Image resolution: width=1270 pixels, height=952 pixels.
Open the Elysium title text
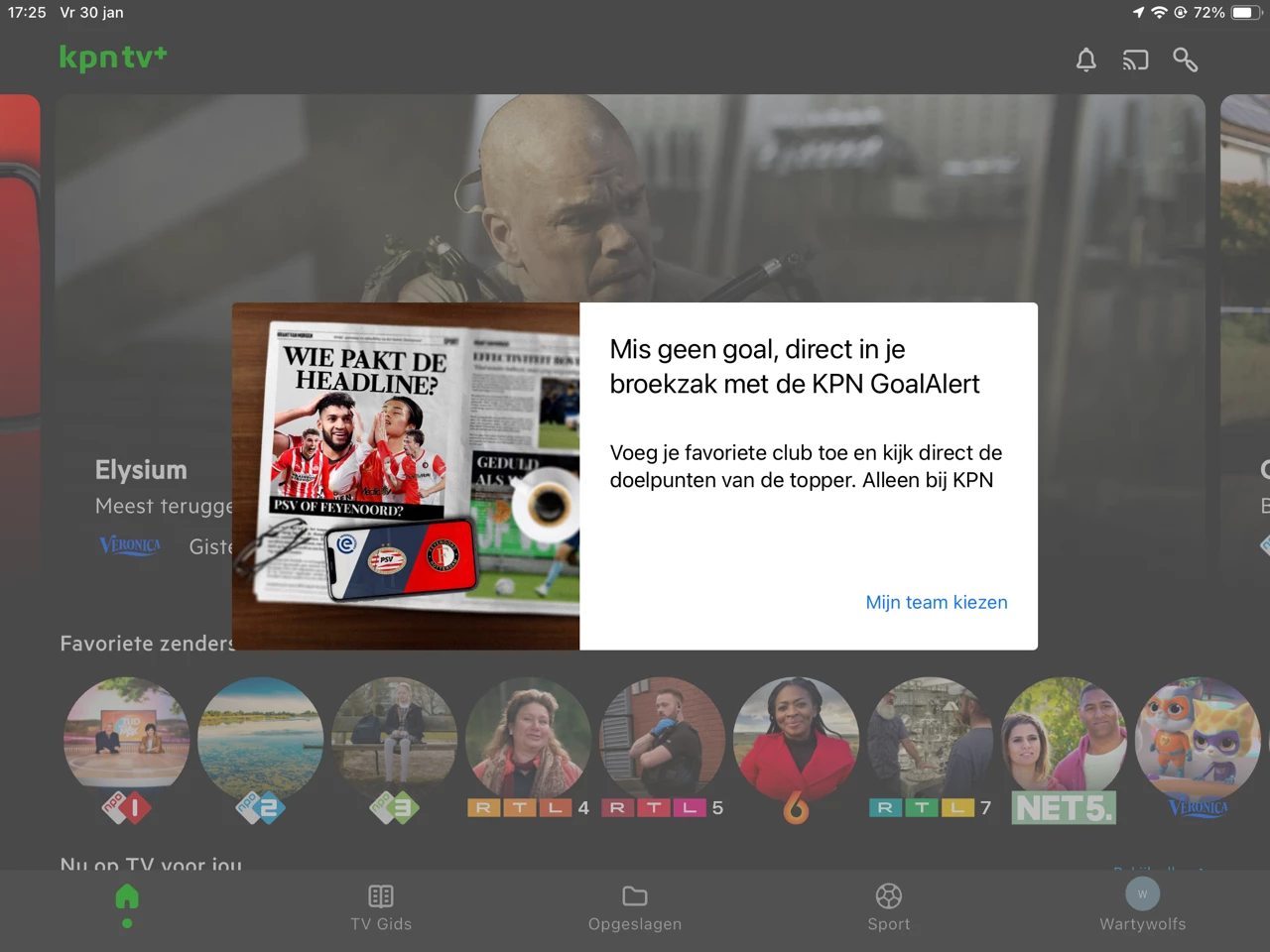tap(141, 470)
